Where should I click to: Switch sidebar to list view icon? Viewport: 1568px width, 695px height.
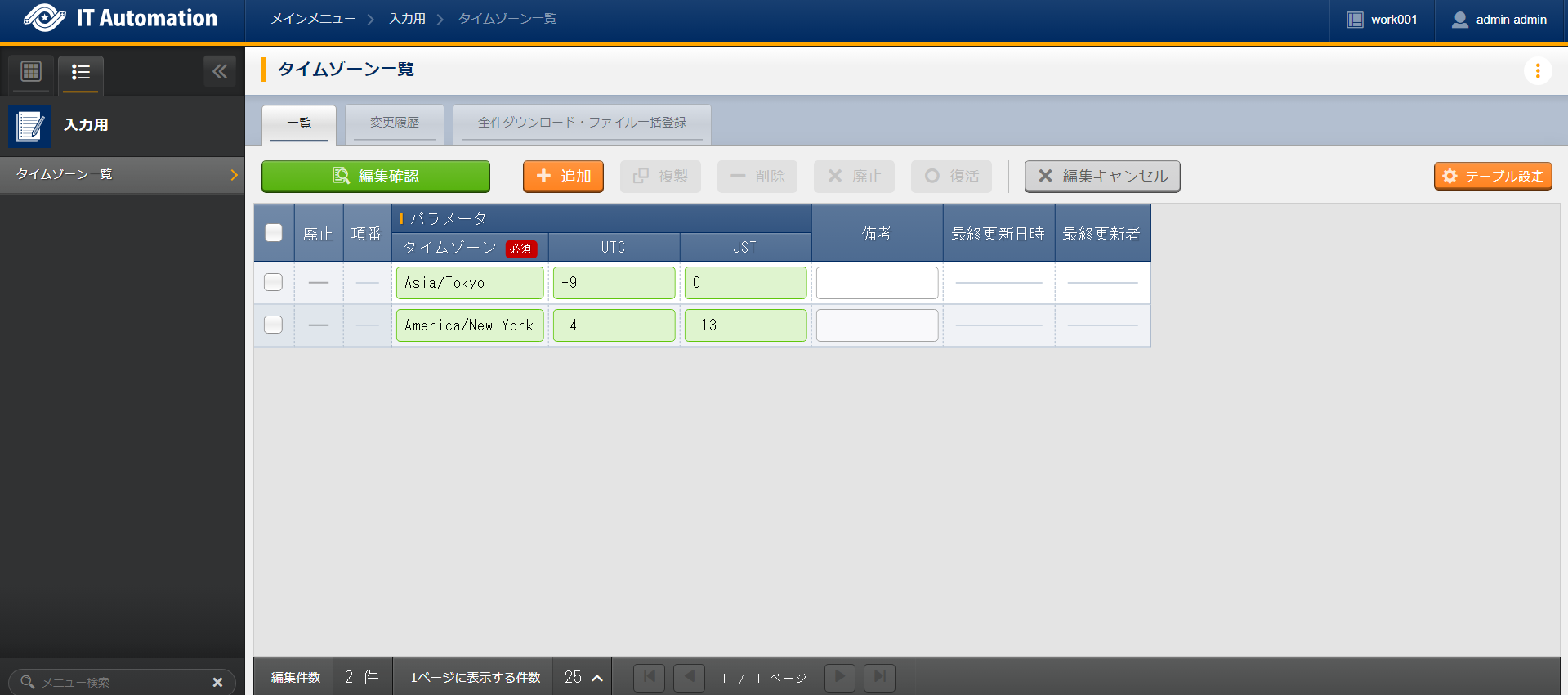(x=80, y=72)
